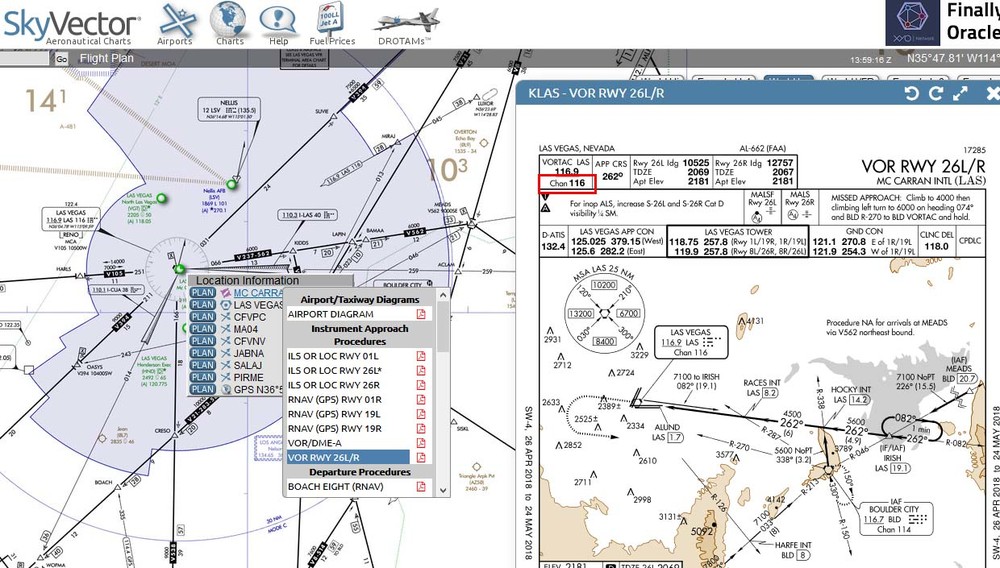Click the search input field beside Go
The width and height of the screenshot is (1000, 568).
pyautogui.click(x=24, y=59)
